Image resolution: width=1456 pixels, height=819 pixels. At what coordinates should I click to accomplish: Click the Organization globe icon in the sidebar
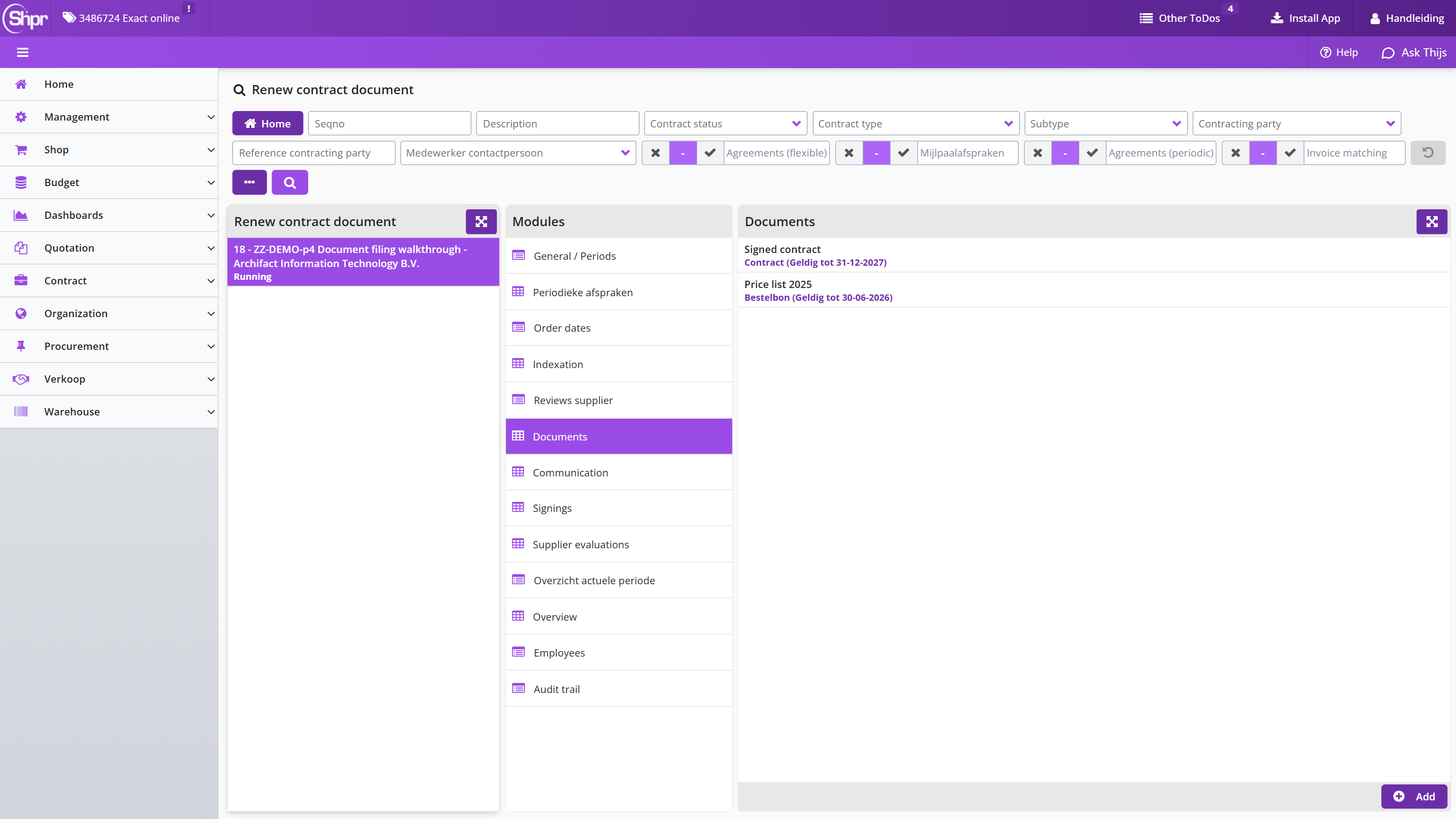tap(21, 313)
